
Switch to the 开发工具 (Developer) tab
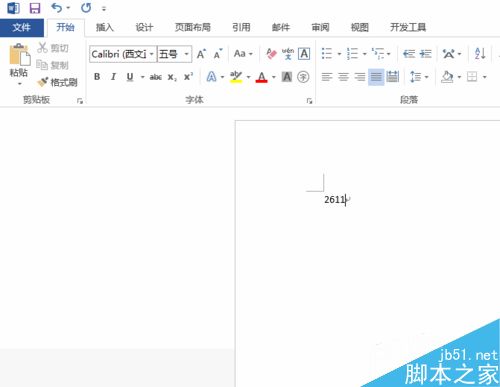408,27
